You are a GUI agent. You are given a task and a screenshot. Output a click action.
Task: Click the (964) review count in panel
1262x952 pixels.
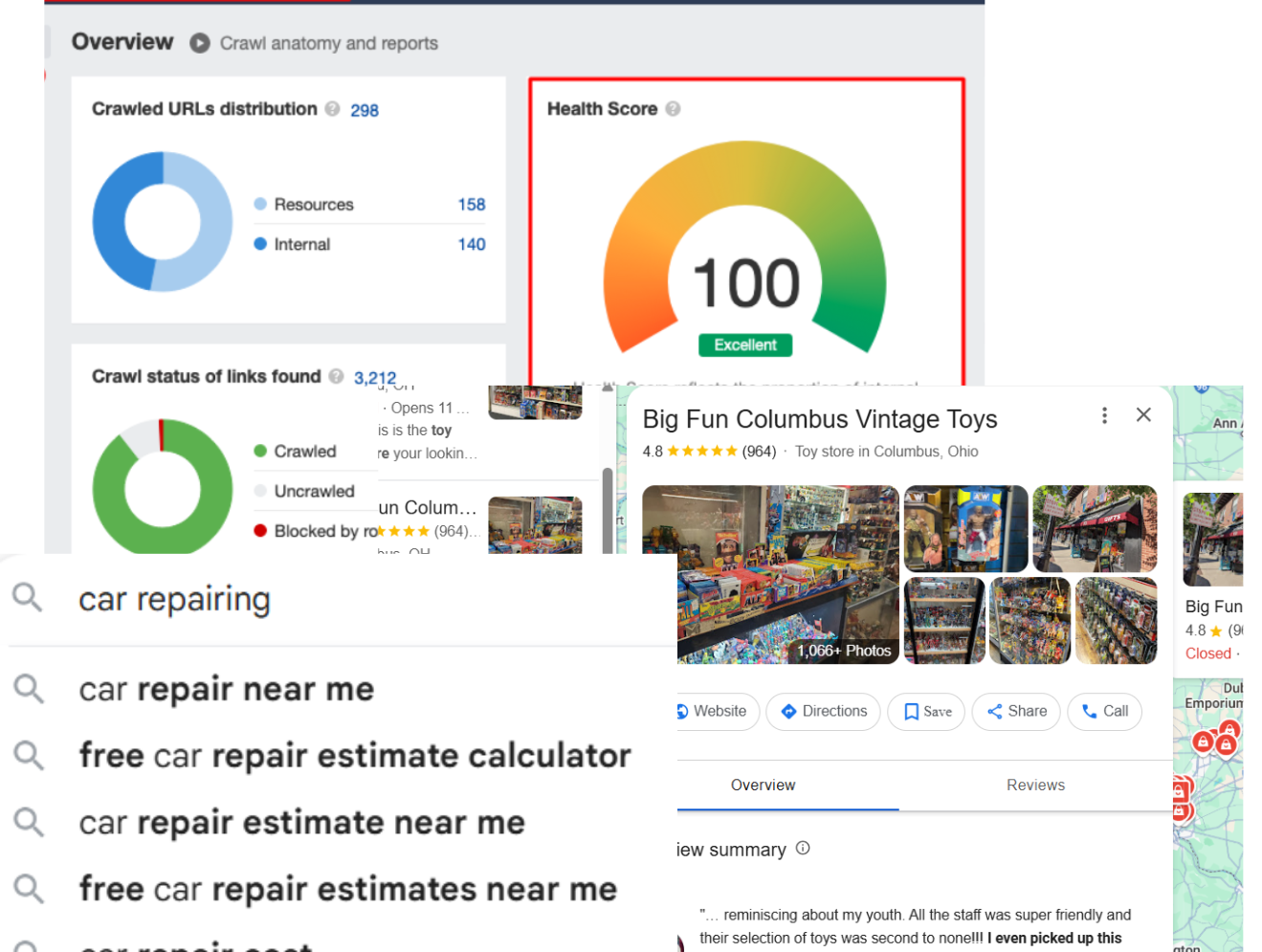pos(759,452)
